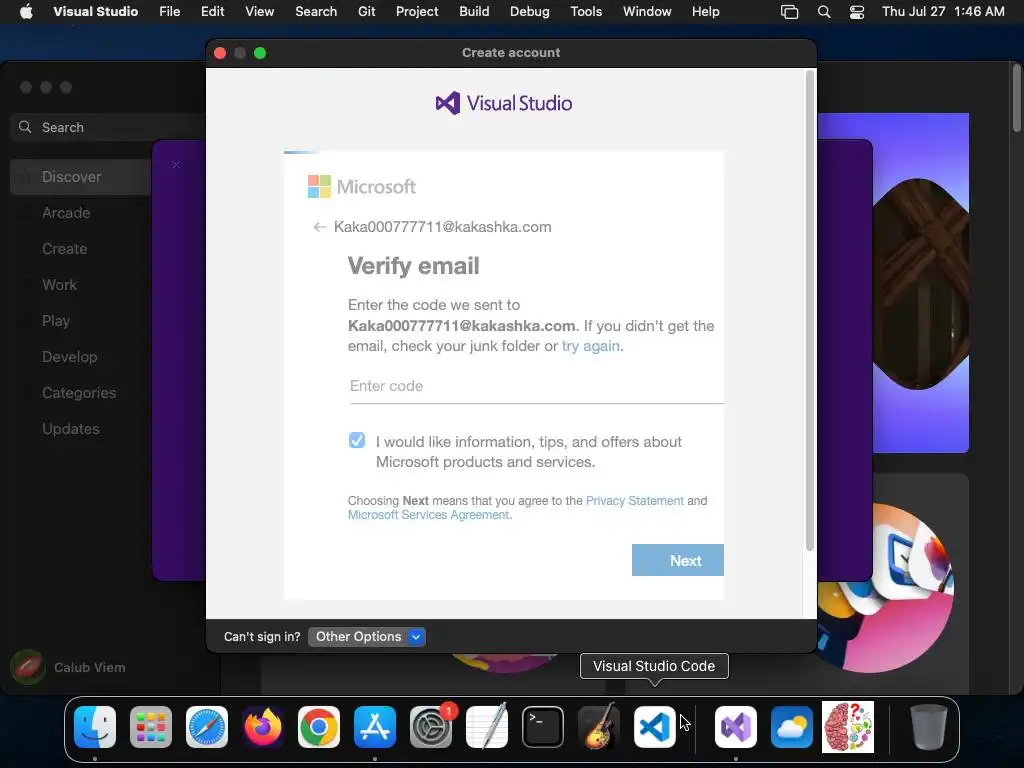Click purple Visual Studio dock icon
This screenshot has height=768, width=1024.
pyautogui.click(x=736, y=727)
